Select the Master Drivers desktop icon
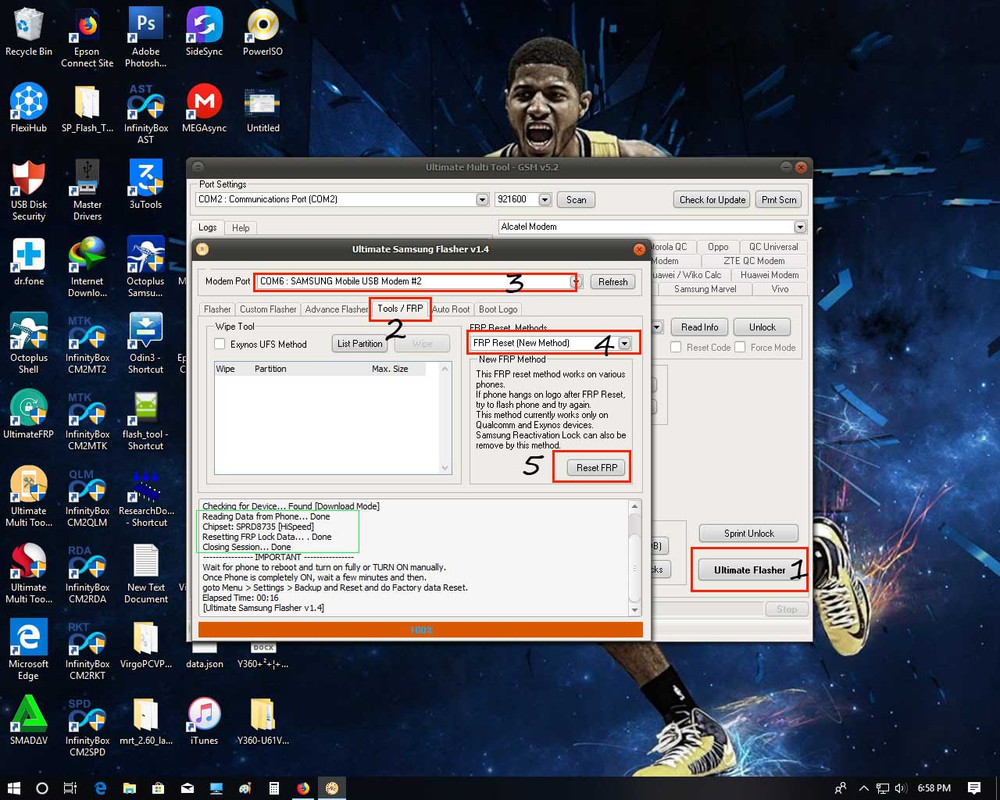The width and height of the screenshot is (1000, 800). tap(87, 190)
